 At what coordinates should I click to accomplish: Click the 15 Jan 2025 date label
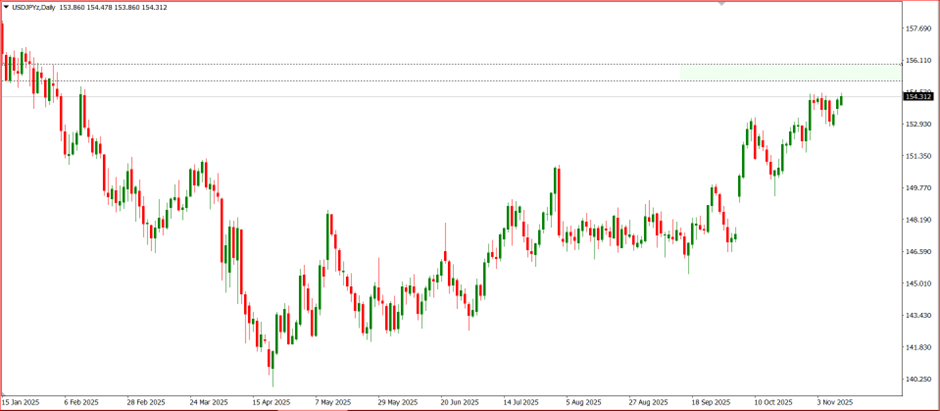tap(20, 401)
